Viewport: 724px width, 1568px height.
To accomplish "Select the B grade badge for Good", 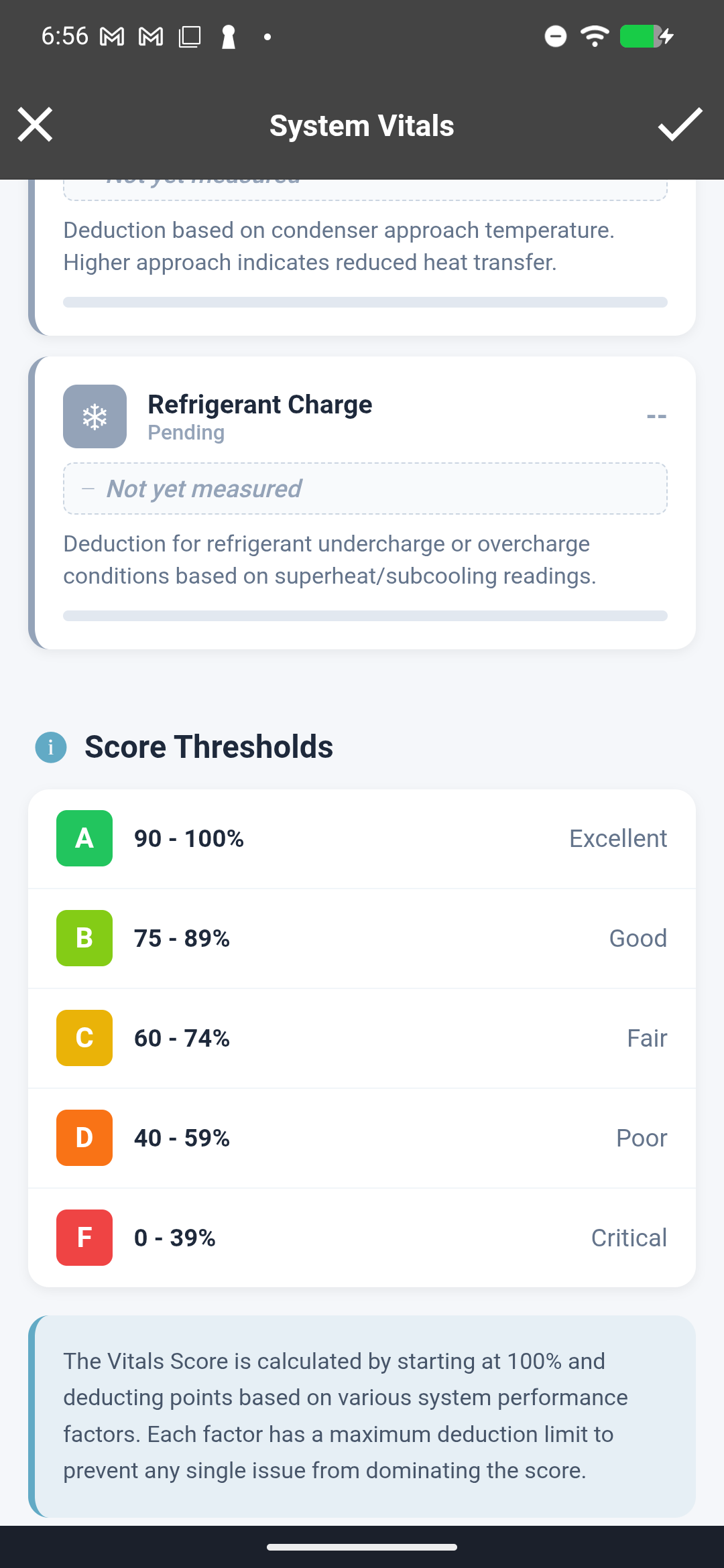I will tap(84, 938).
